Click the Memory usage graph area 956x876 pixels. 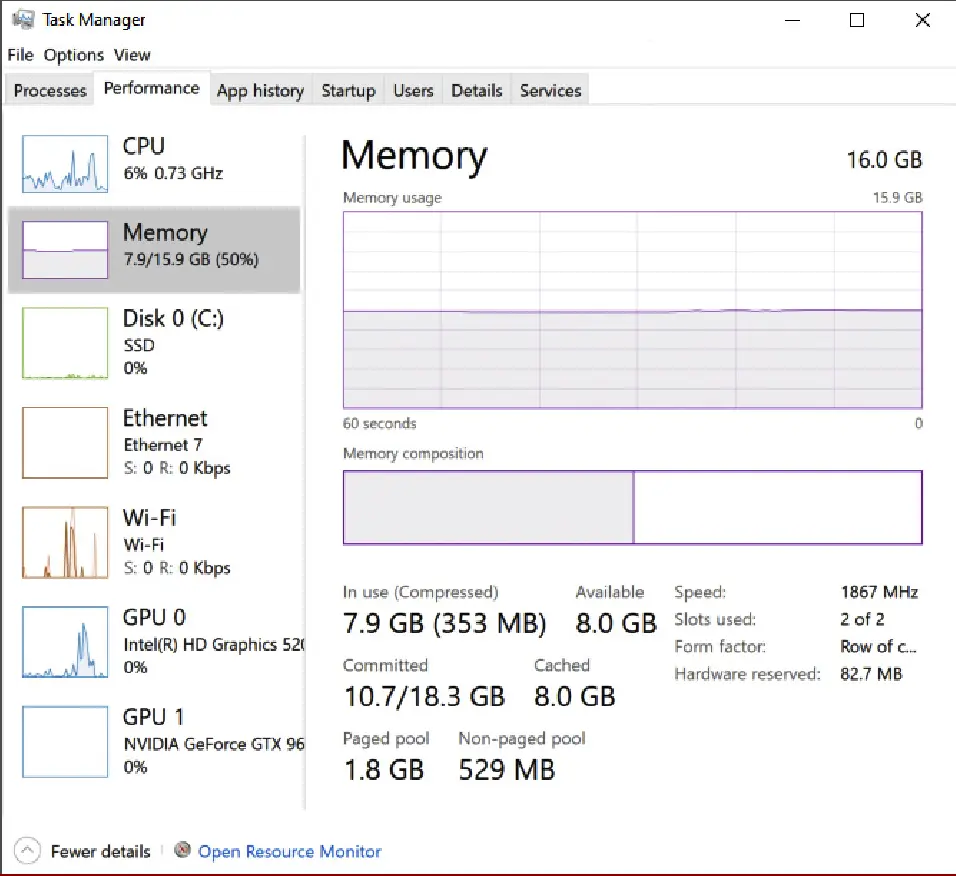click(x=632, y=310)
